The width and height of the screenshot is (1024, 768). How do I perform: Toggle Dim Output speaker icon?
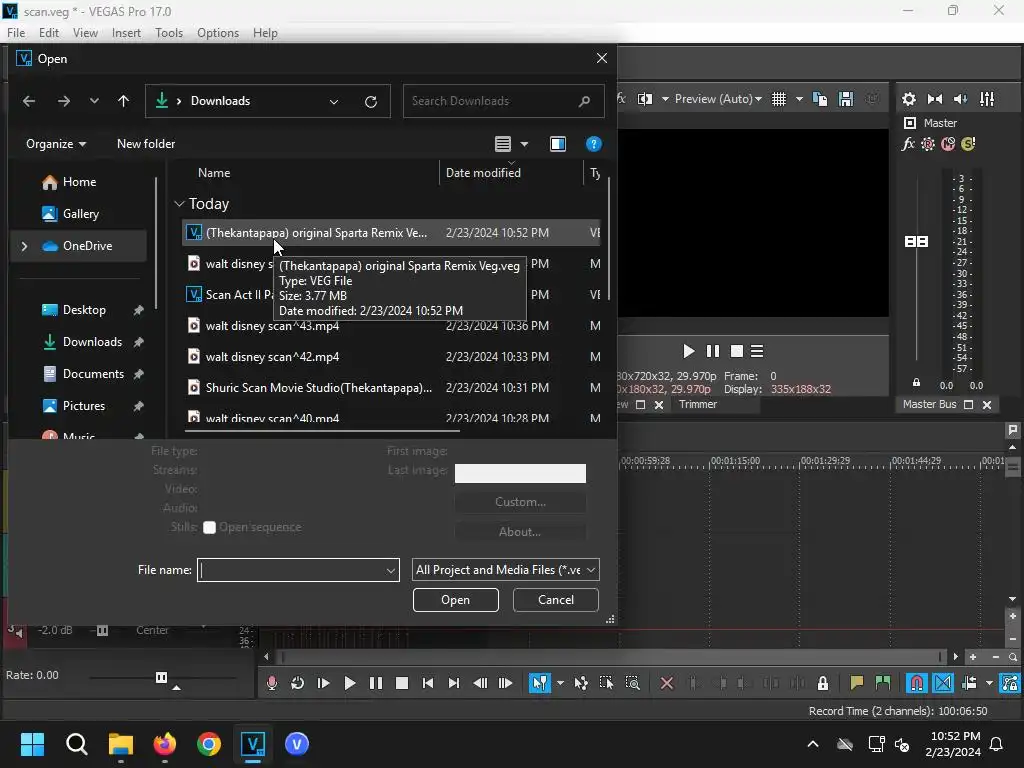961,99
